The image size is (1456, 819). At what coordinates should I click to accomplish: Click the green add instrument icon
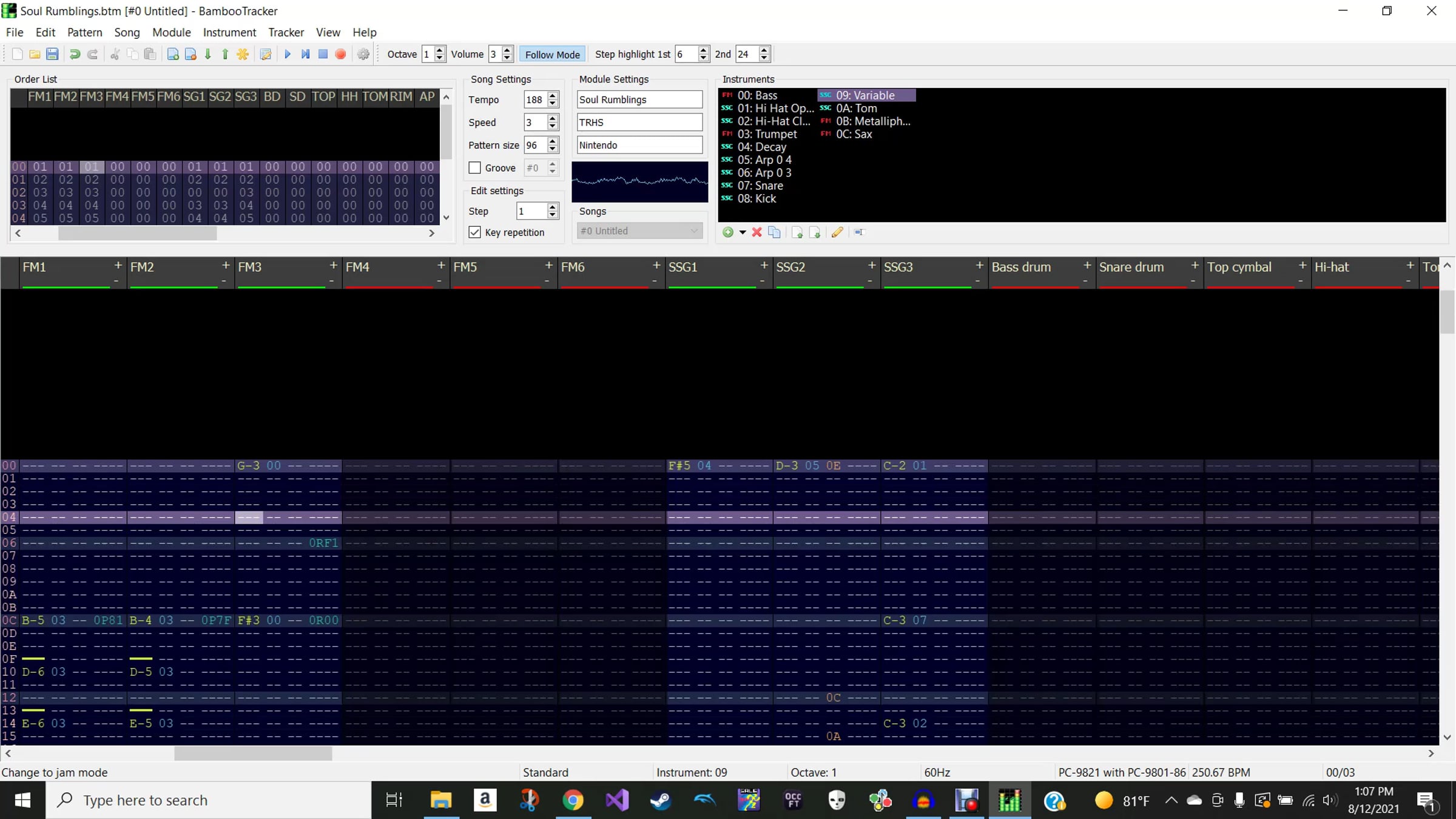click(727, 232)
